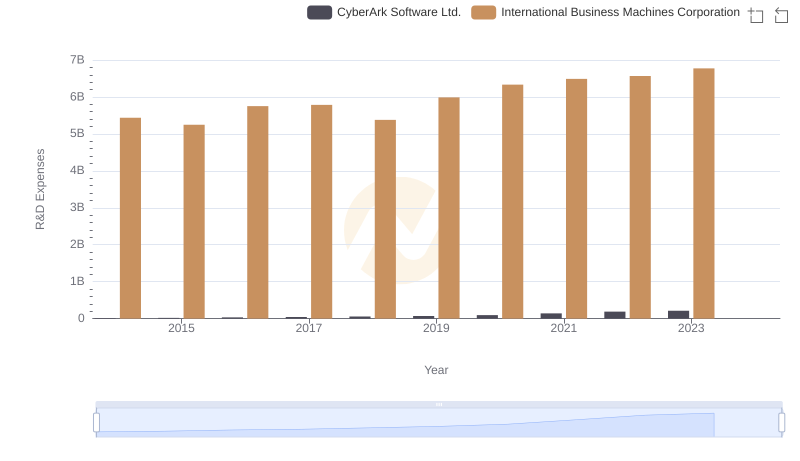Click the IBM bar for 2017

tap(321, 212)
